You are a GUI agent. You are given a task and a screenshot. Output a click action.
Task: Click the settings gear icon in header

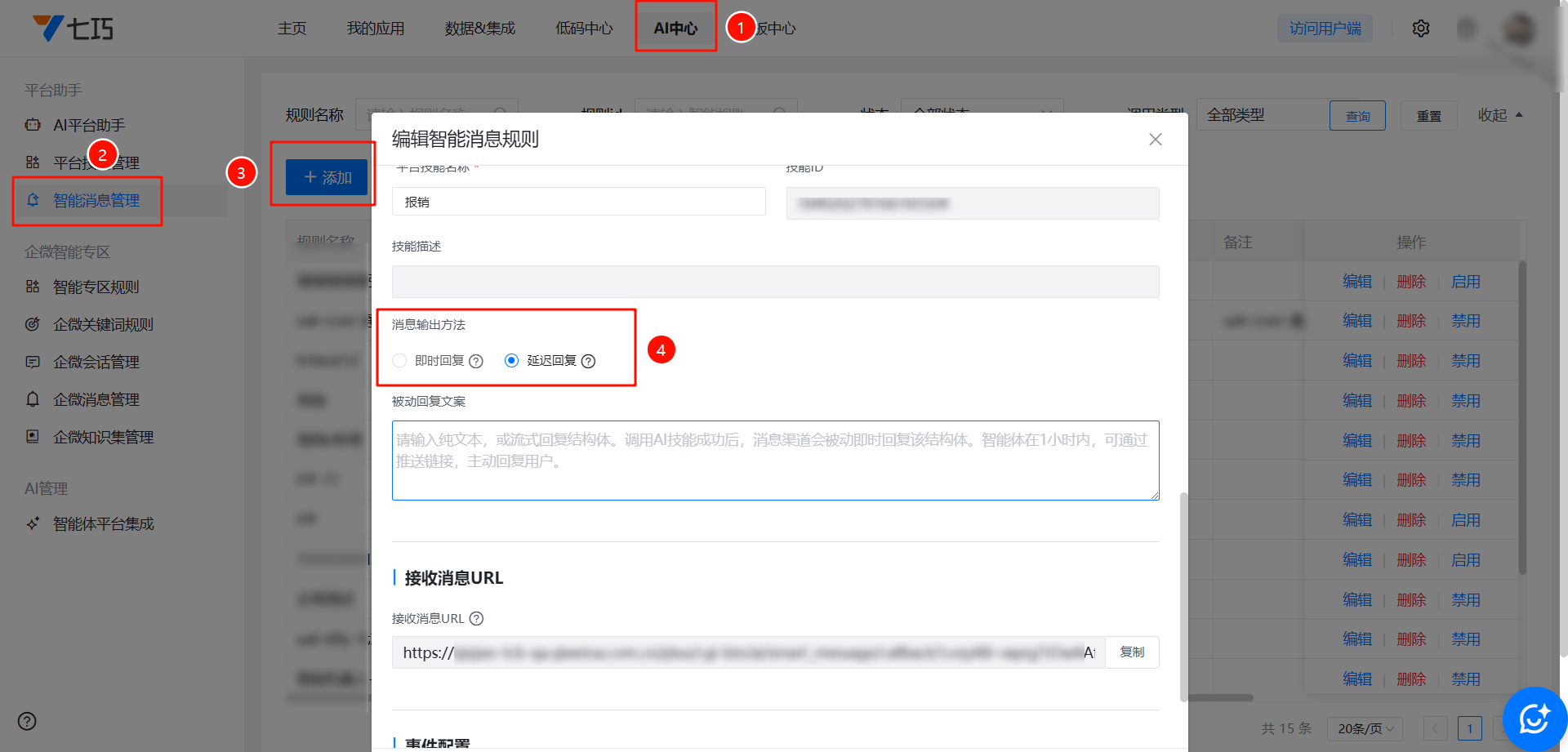tap(1421, 29)
